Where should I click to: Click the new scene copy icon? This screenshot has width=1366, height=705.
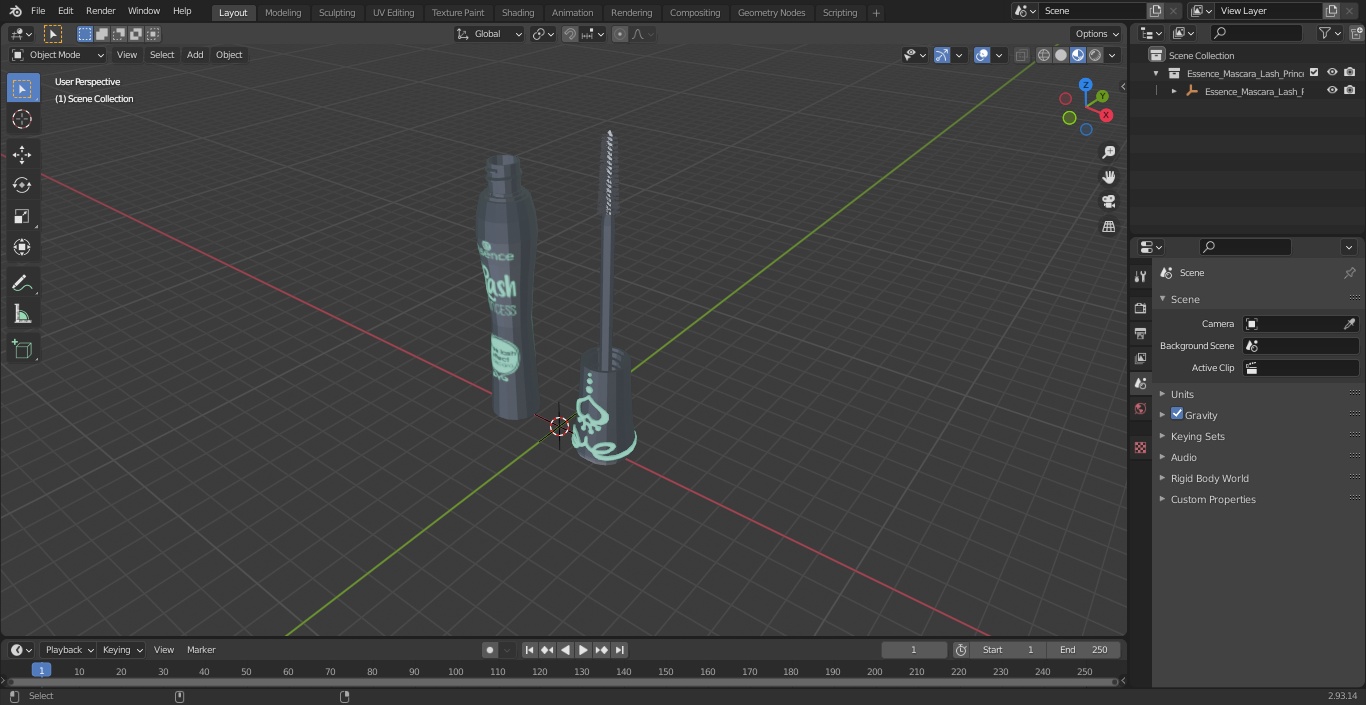(x=1155, y=10)
